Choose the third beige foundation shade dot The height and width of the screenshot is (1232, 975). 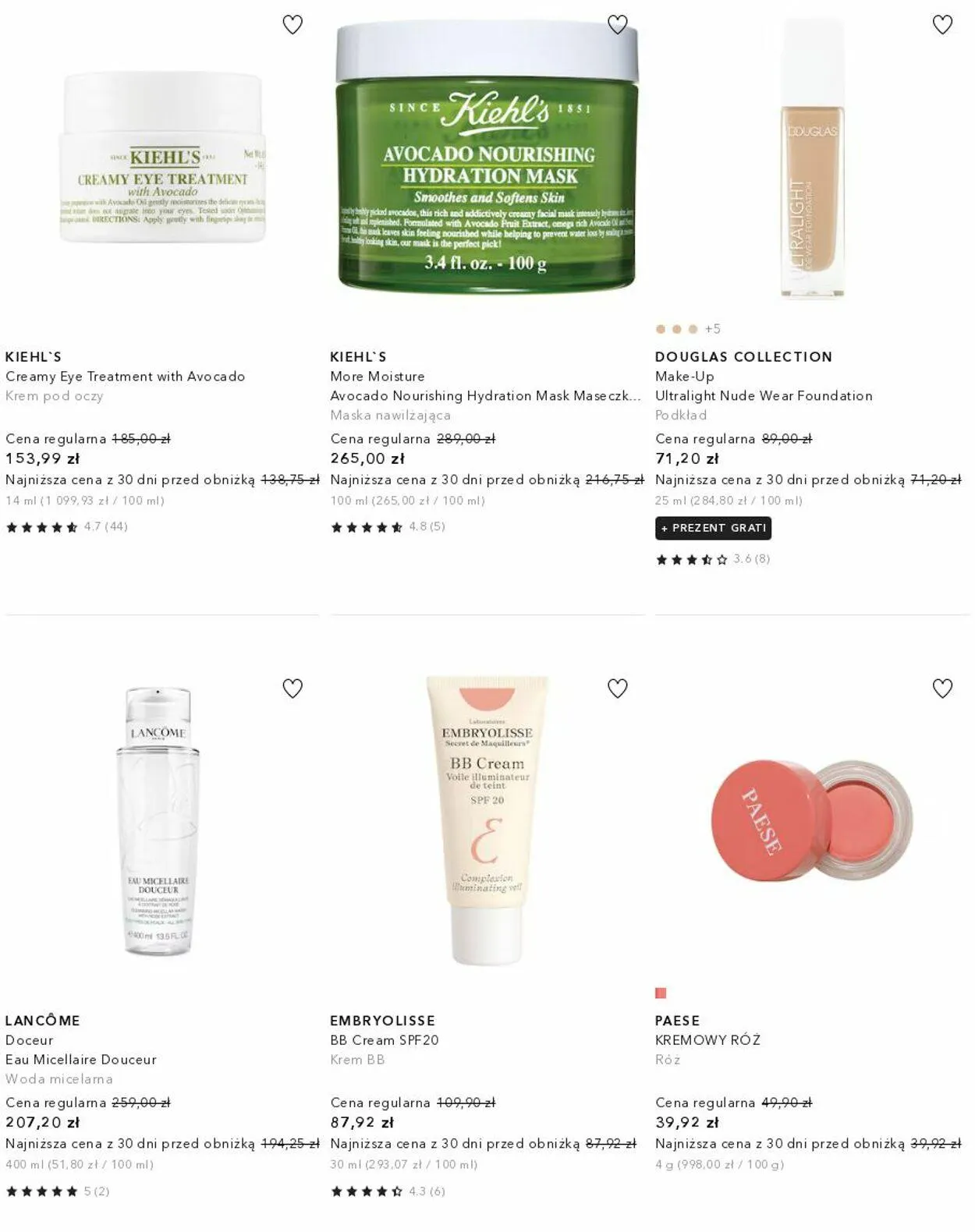(693, 329)
